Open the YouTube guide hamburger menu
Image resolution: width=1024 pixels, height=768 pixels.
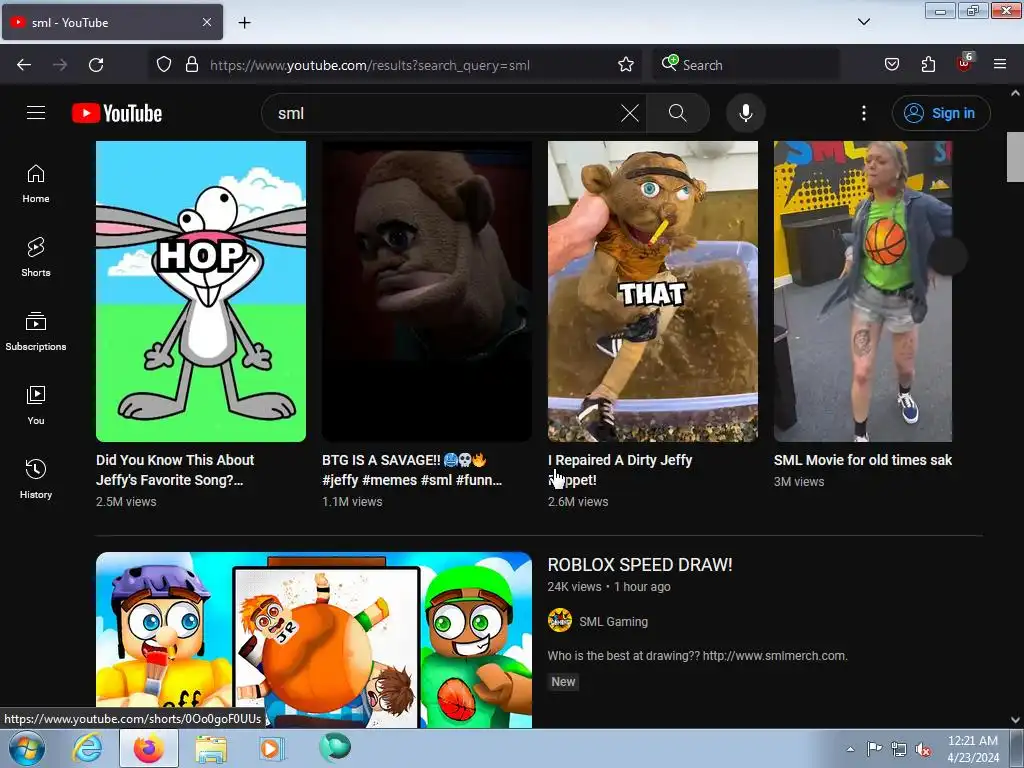(x=36, y=113)
